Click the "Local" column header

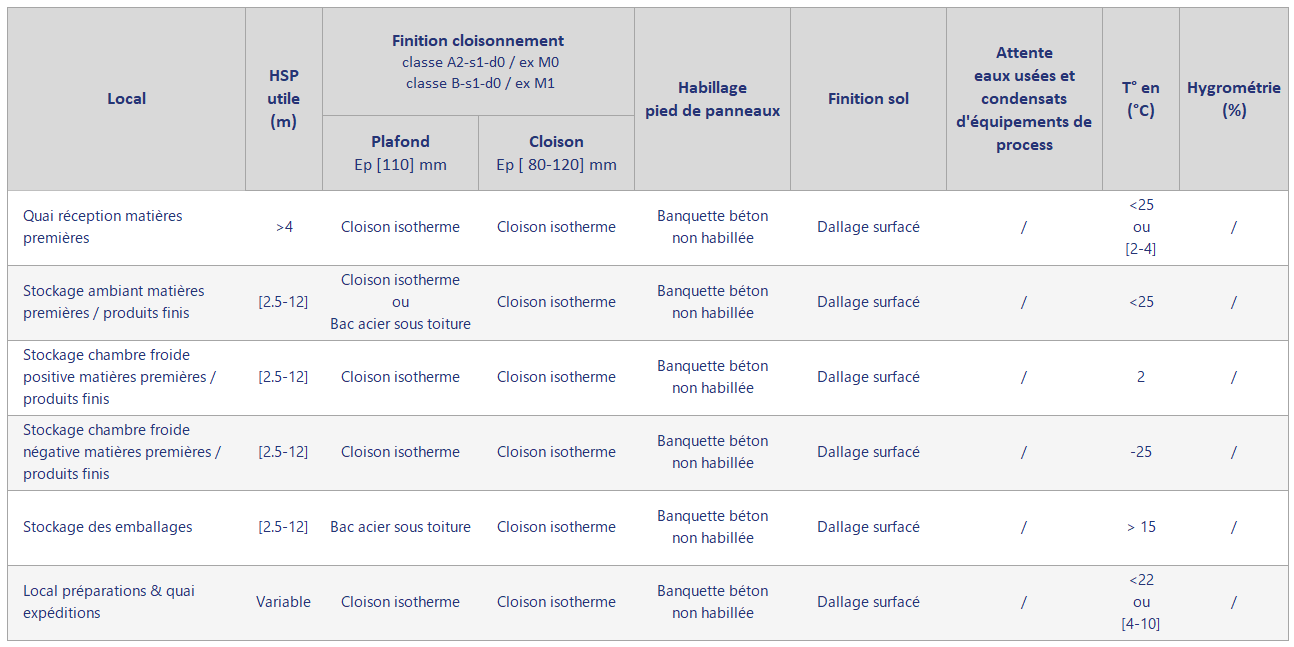(x=126, y=99)
